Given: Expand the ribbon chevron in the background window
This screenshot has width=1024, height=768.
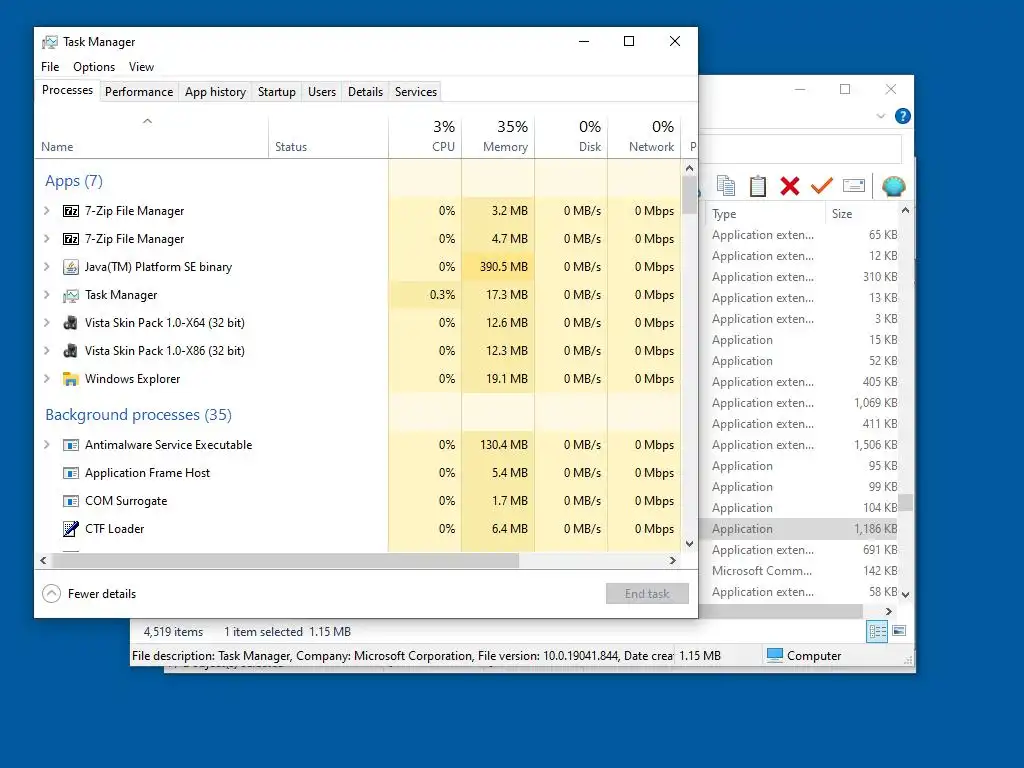Looking at the screenshot, I should click(x=880, y=116).
